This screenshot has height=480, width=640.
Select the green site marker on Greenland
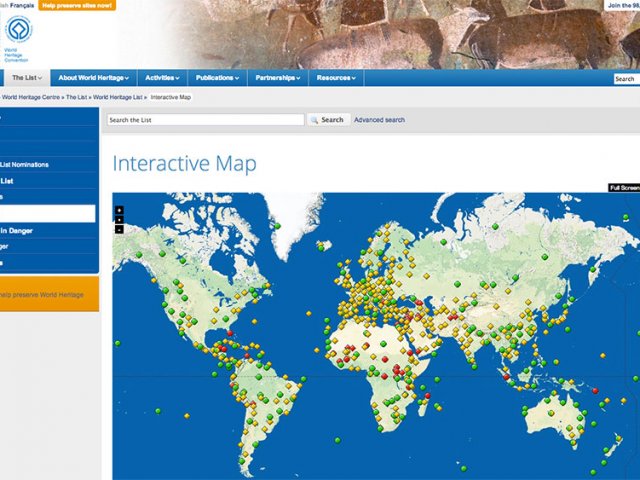[278, 226]
